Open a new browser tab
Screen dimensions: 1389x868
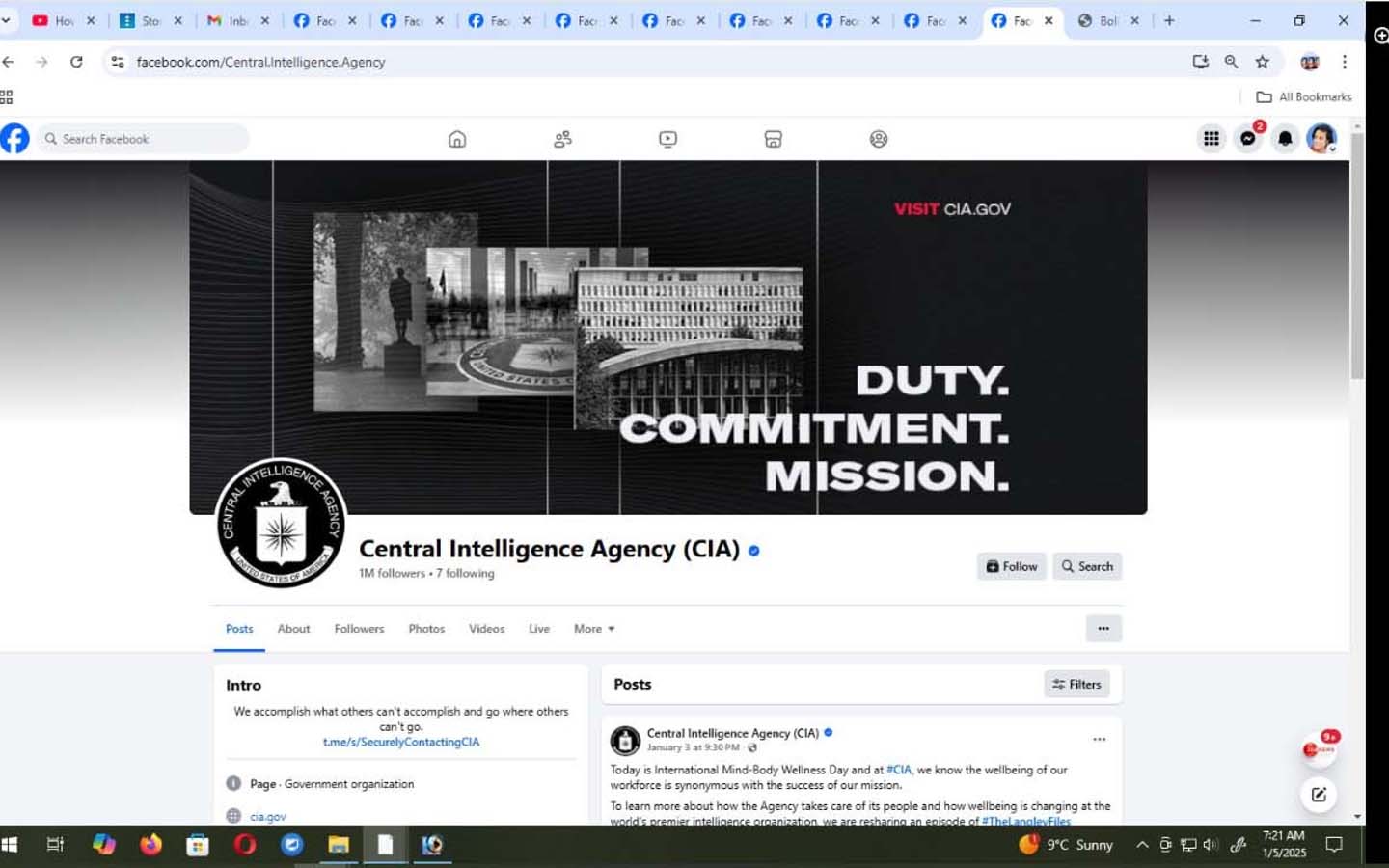tap(1169, 20)
